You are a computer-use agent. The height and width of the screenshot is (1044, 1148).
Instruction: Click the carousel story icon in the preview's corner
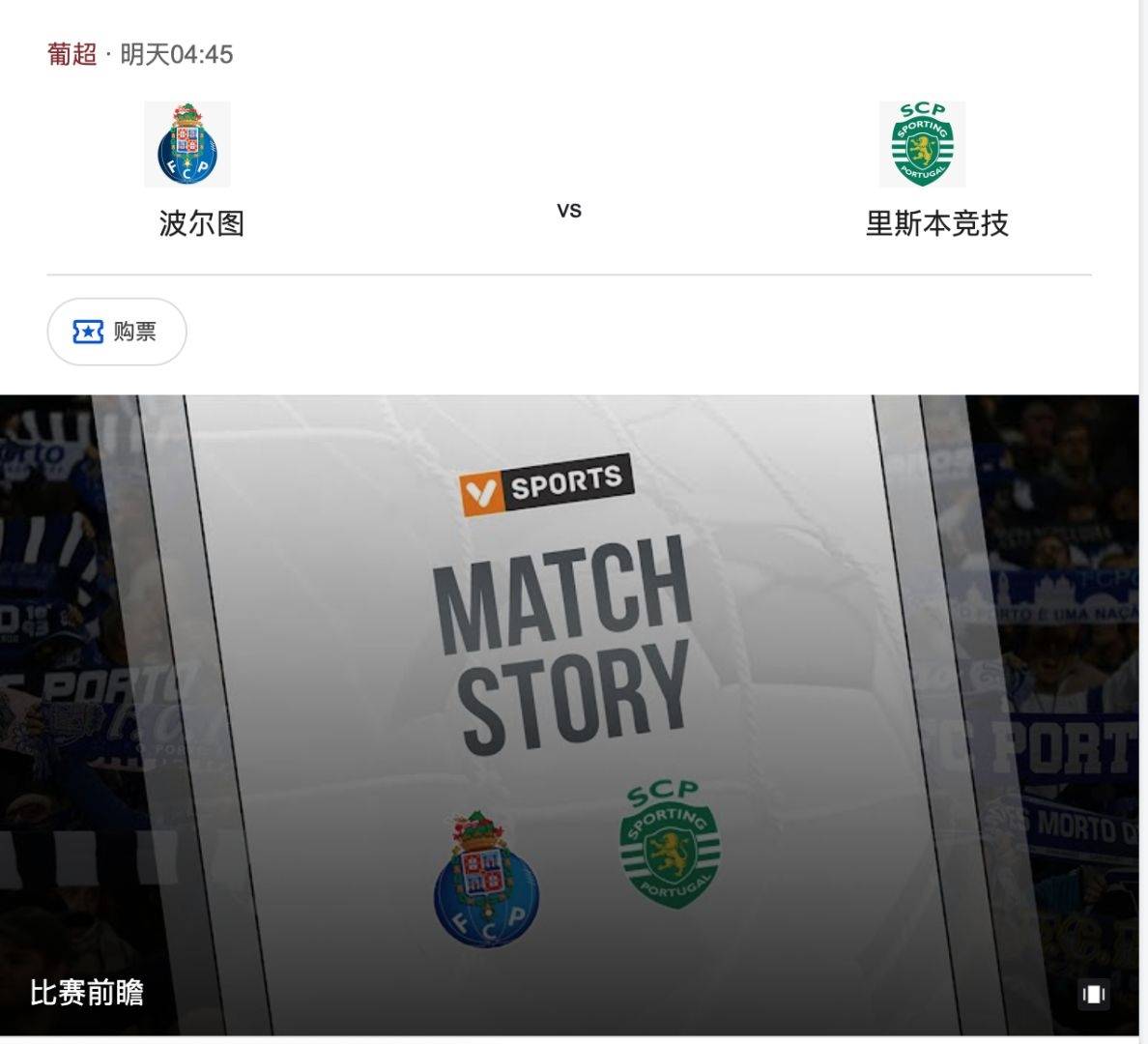tap(1093, 994)
